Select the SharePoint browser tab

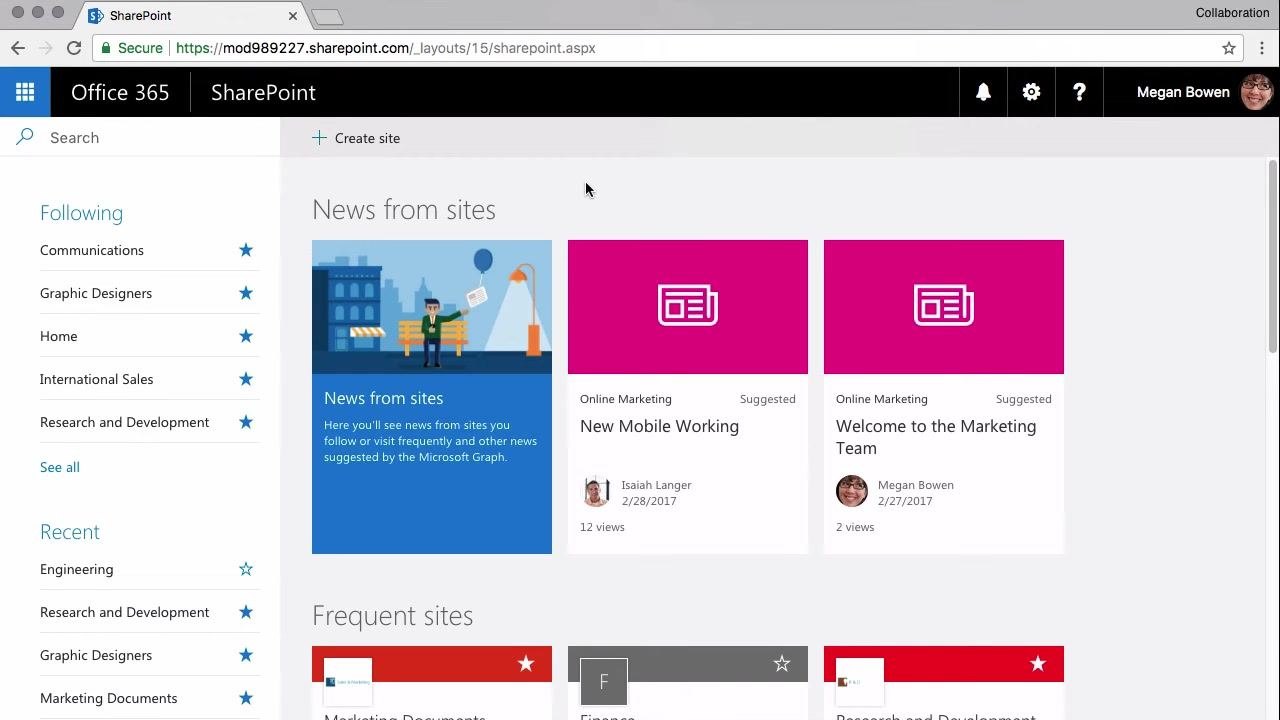coord(190,16)
